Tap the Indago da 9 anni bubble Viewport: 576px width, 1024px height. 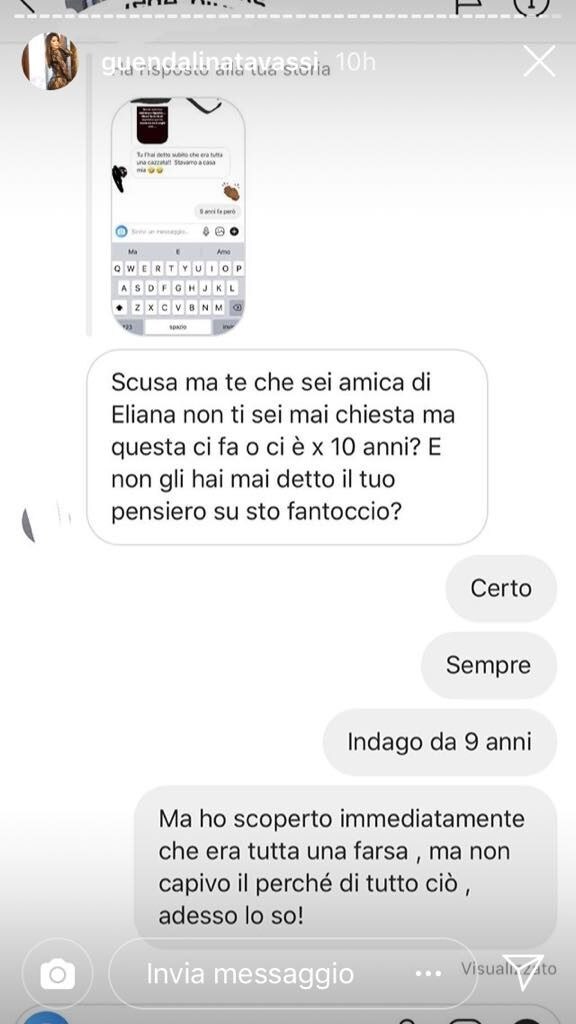pos(440,743)
